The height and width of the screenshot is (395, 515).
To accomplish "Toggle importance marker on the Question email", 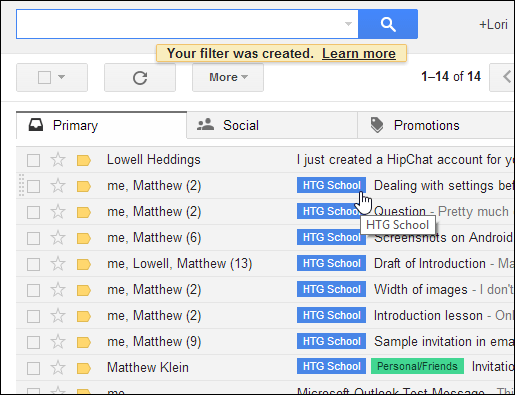I will coord(83,212).
